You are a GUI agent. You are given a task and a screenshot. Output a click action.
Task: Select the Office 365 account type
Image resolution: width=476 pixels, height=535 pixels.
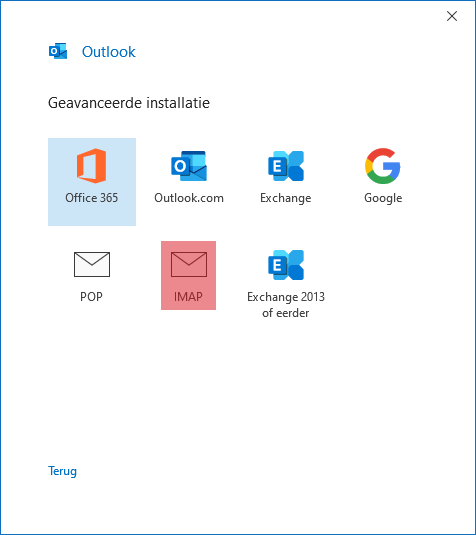92,182
